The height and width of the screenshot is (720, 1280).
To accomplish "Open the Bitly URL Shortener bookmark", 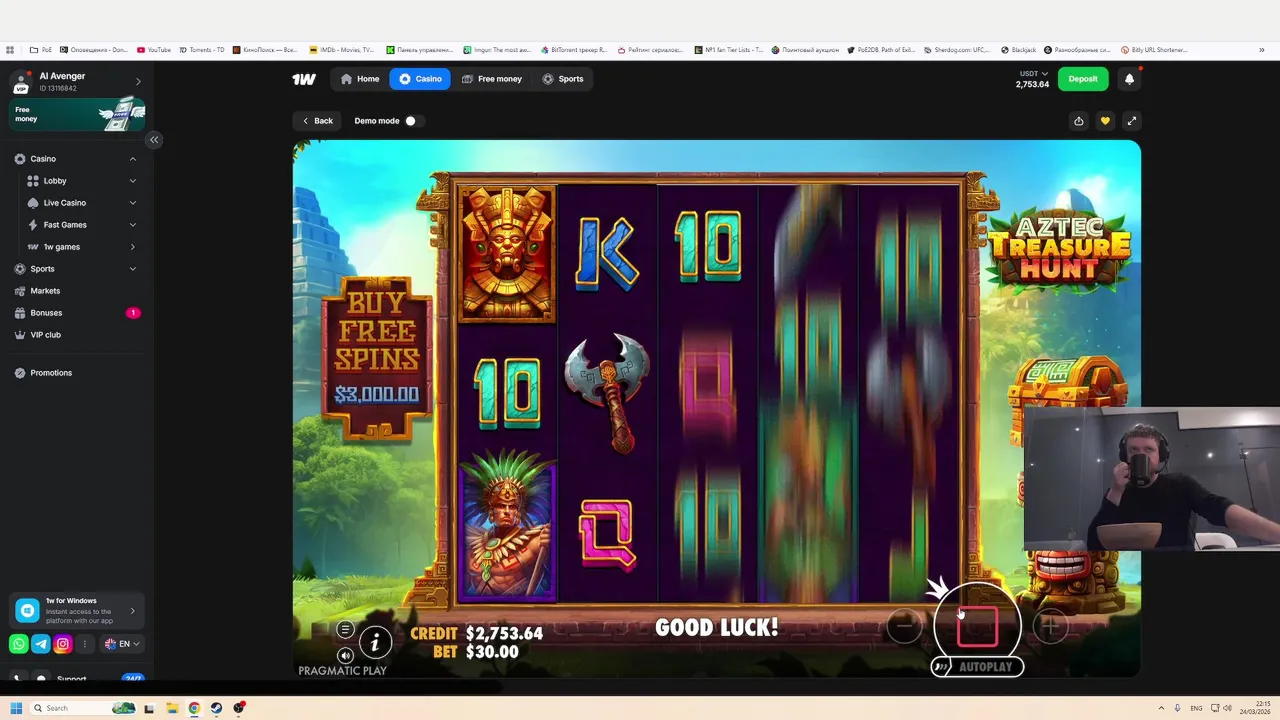I will pos(1154,50).
